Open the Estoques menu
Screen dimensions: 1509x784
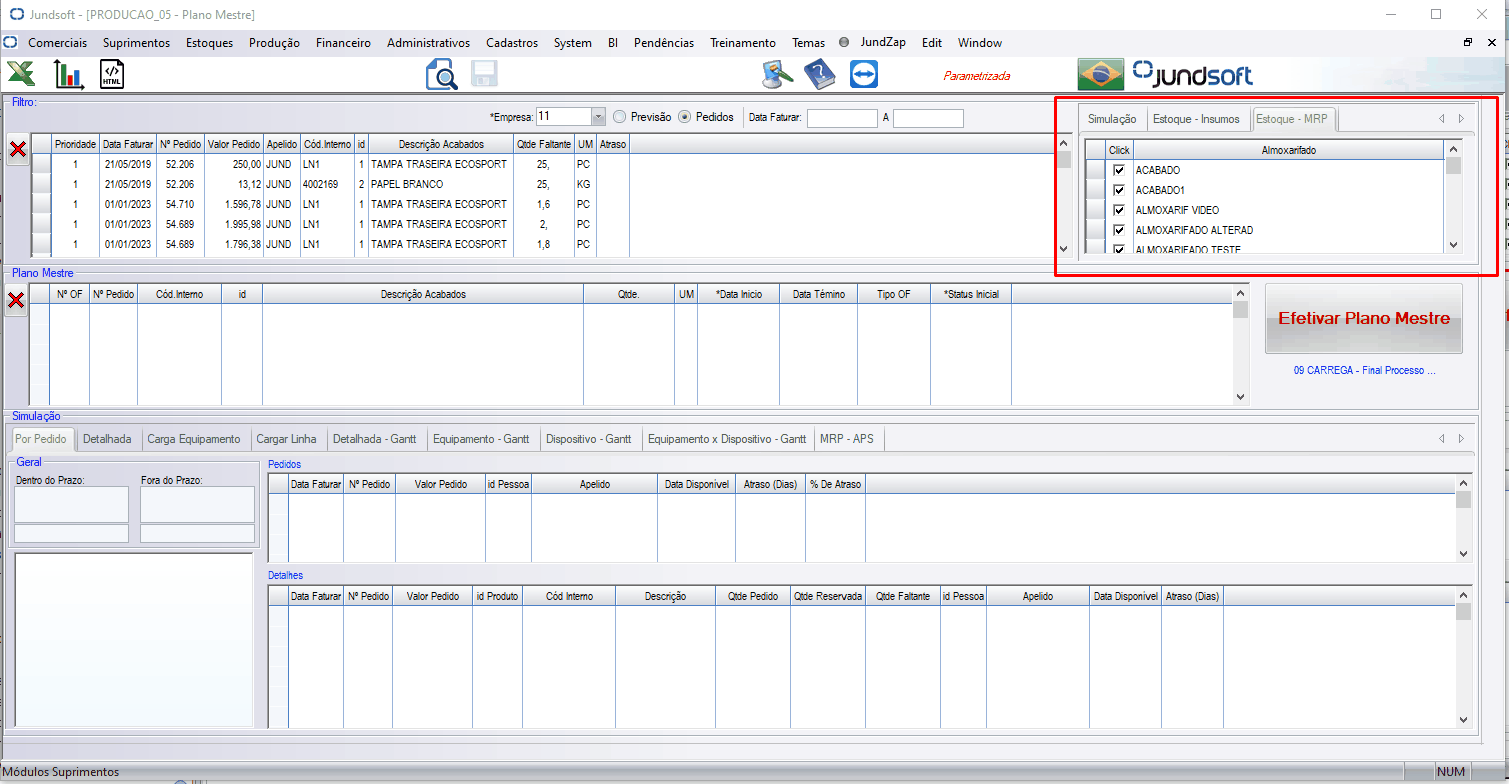coord(209,43)
